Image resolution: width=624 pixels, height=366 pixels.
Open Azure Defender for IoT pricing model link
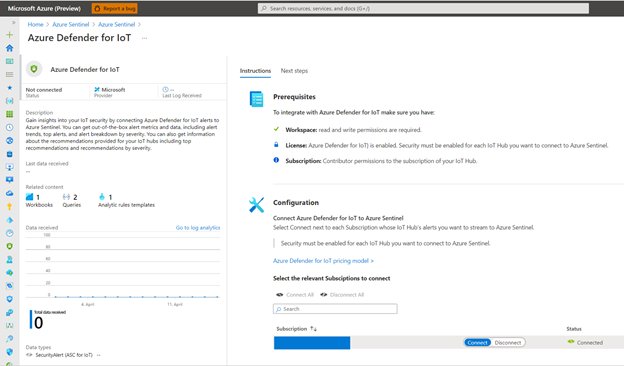(323, 261)
